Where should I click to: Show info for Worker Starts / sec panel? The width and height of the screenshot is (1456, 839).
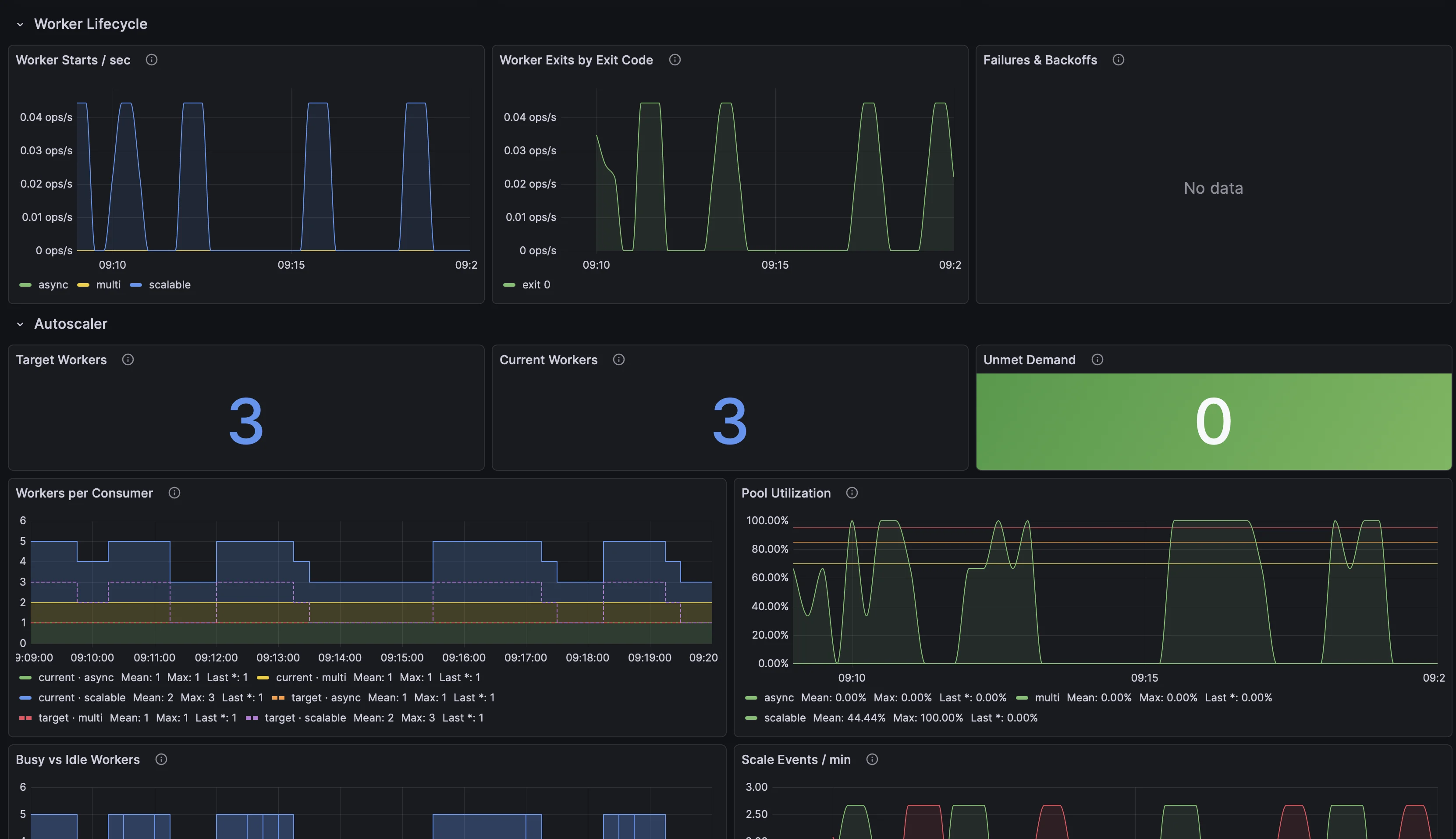(x=152, y=60)
